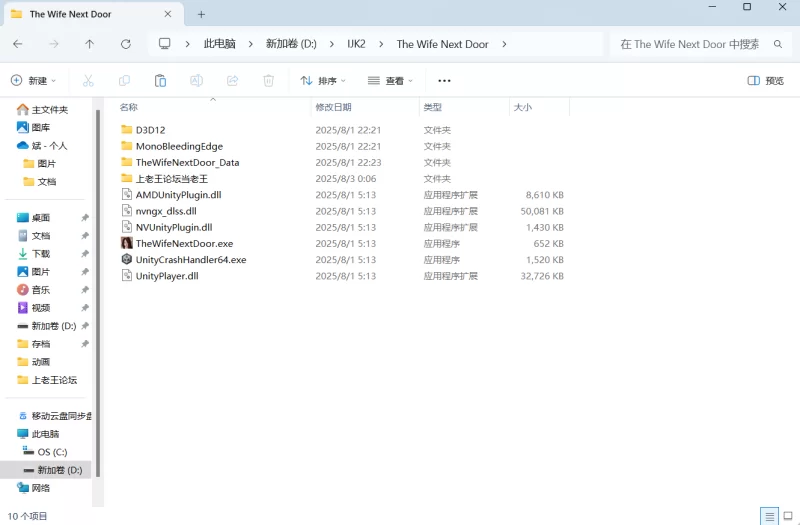
Task: Select the 上老王论坛当老王 folder in file list
Action: coord(171,179)
